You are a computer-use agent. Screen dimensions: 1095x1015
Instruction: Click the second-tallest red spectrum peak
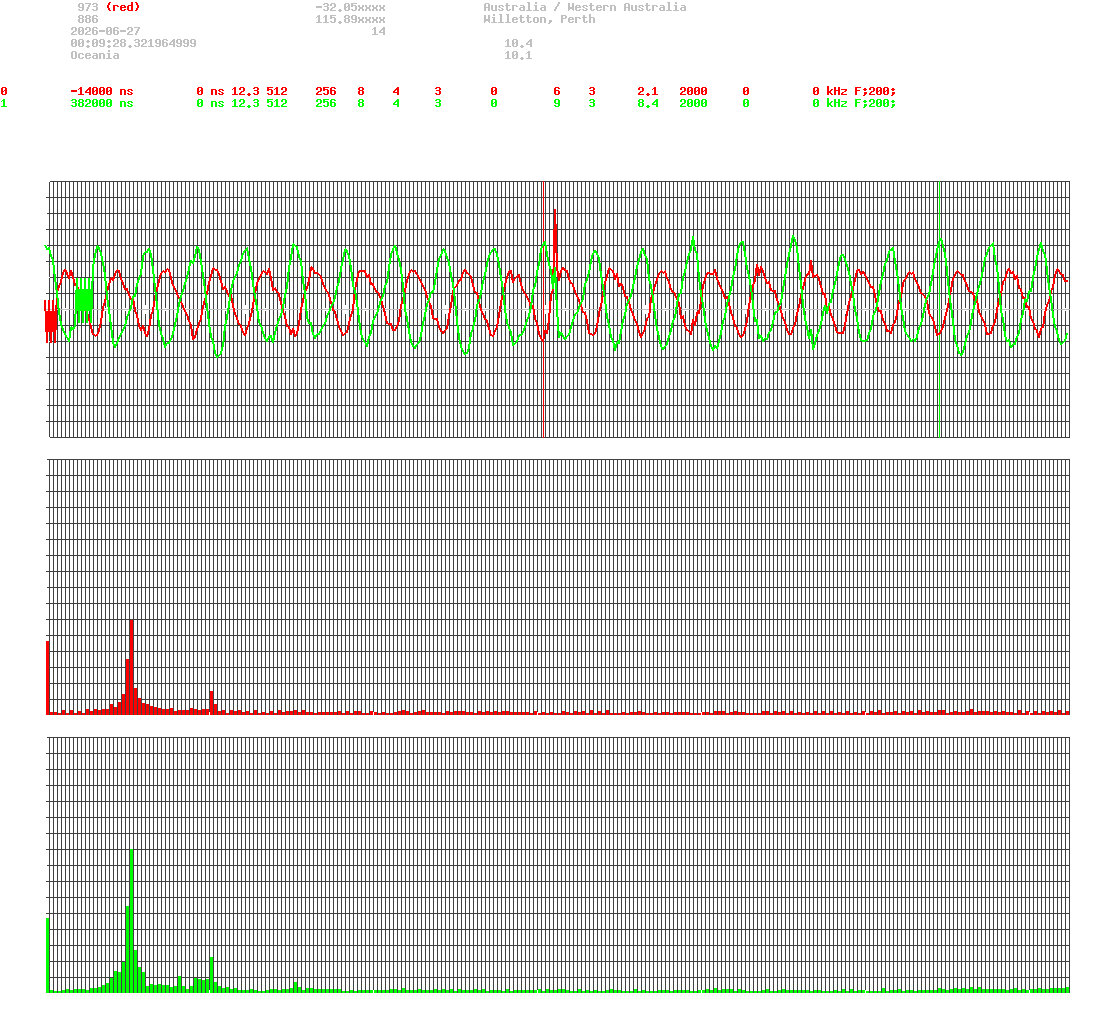click(48, 678)
